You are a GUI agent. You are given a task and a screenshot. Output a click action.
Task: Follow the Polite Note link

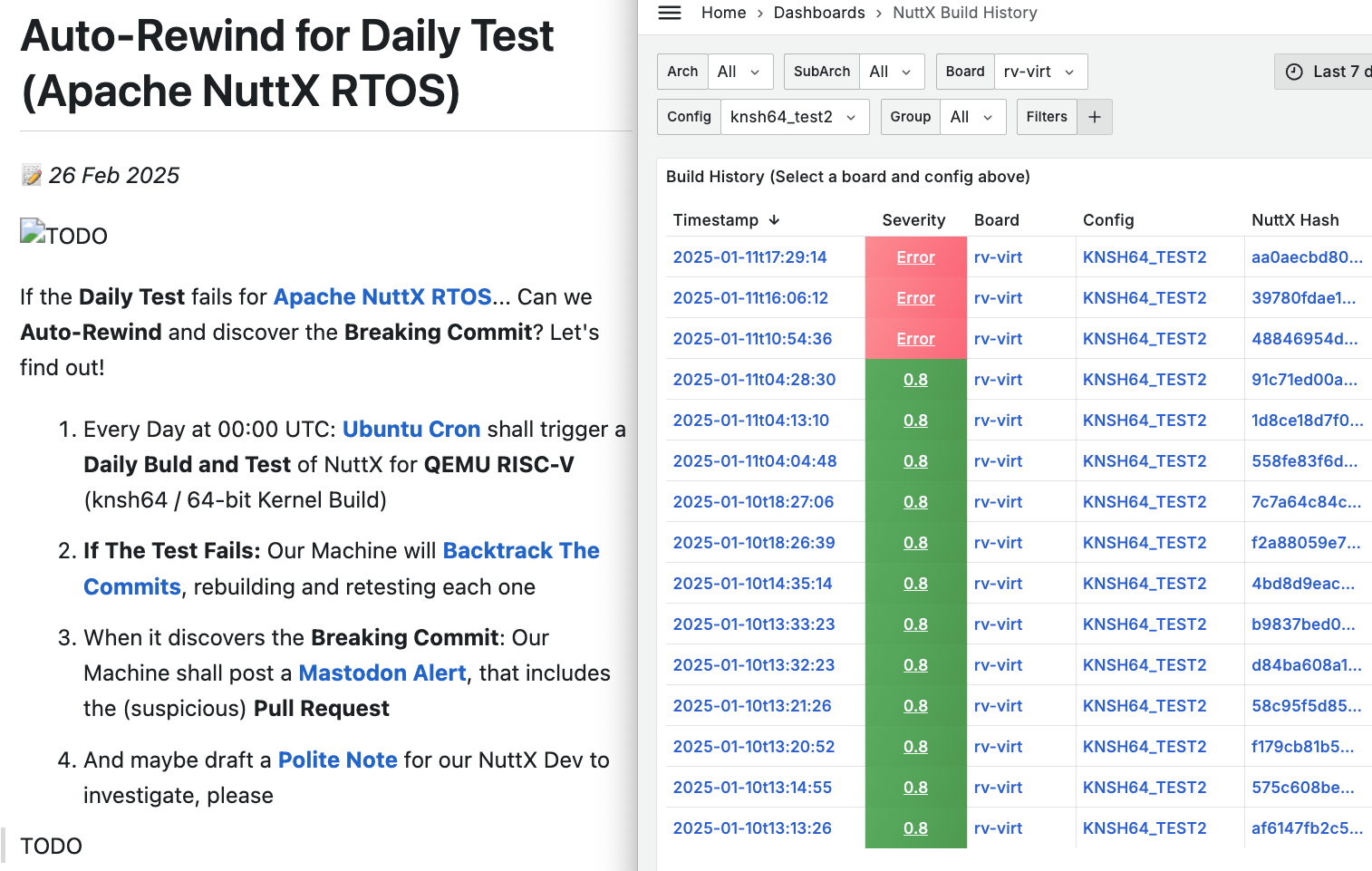click(338, 760)
